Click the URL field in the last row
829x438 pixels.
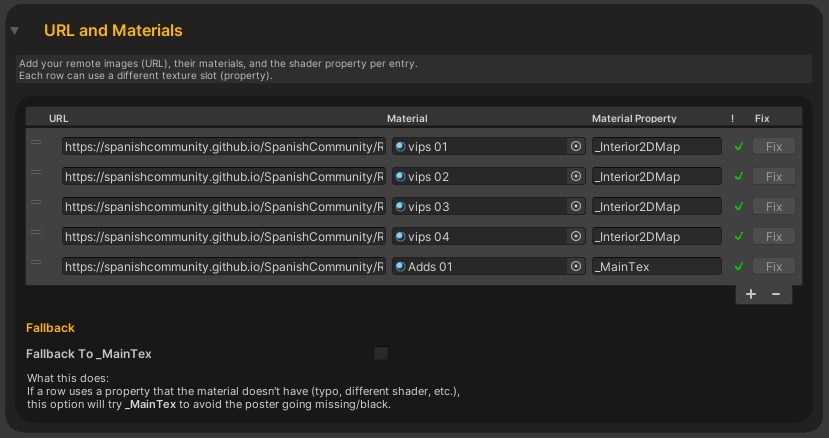coord(223,267)
